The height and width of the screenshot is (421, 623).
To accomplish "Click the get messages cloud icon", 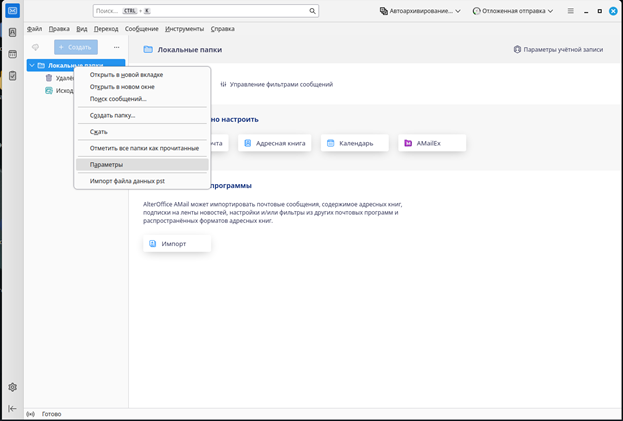I will pyautogui.click(x=36, y=47).
